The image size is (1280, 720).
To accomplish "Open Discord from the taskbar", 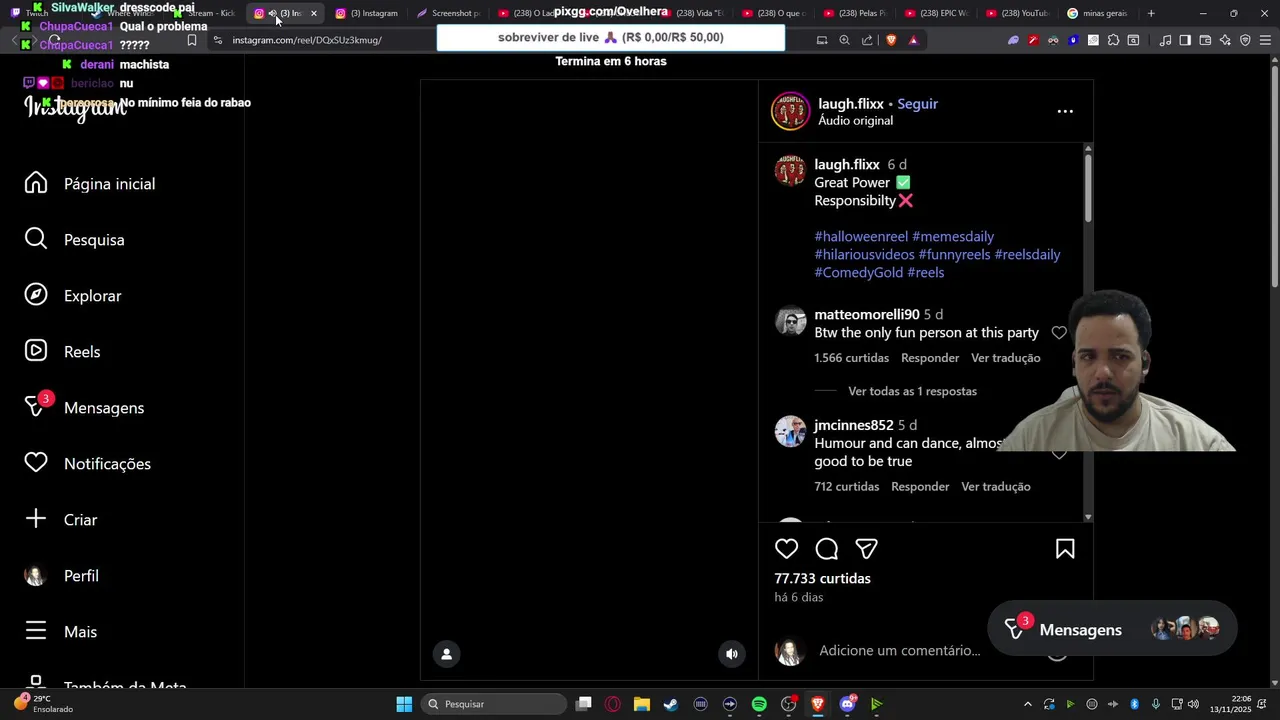I will [847, 704].
